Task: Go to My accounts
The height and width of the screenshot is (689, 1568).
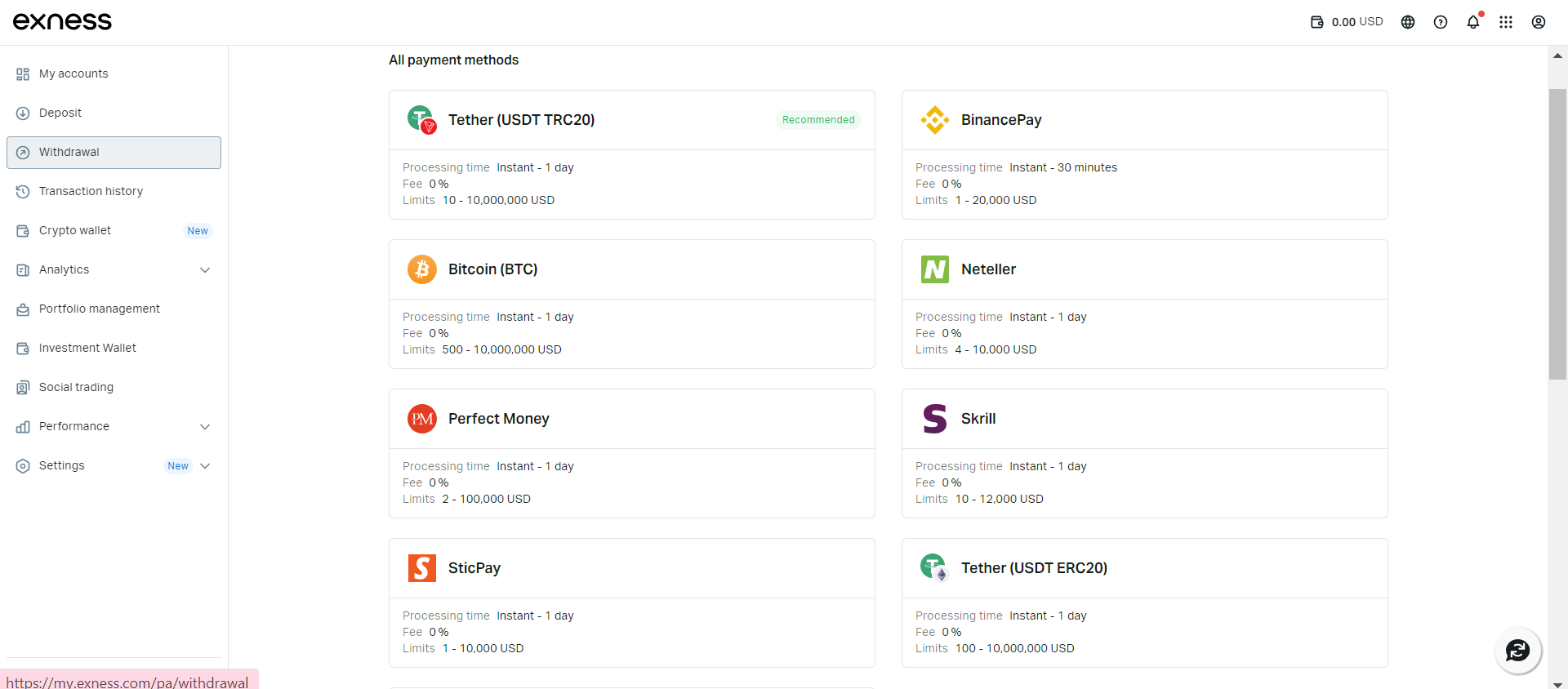Action: (x=114, y=74)
